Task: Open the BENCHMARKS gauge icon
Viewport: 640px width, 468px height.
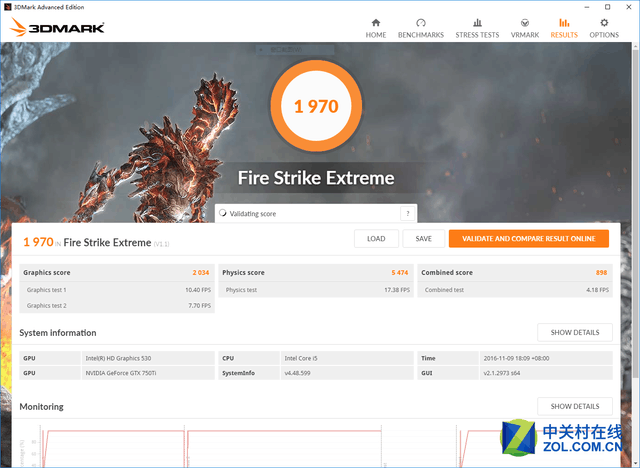Action: point(421,22)
